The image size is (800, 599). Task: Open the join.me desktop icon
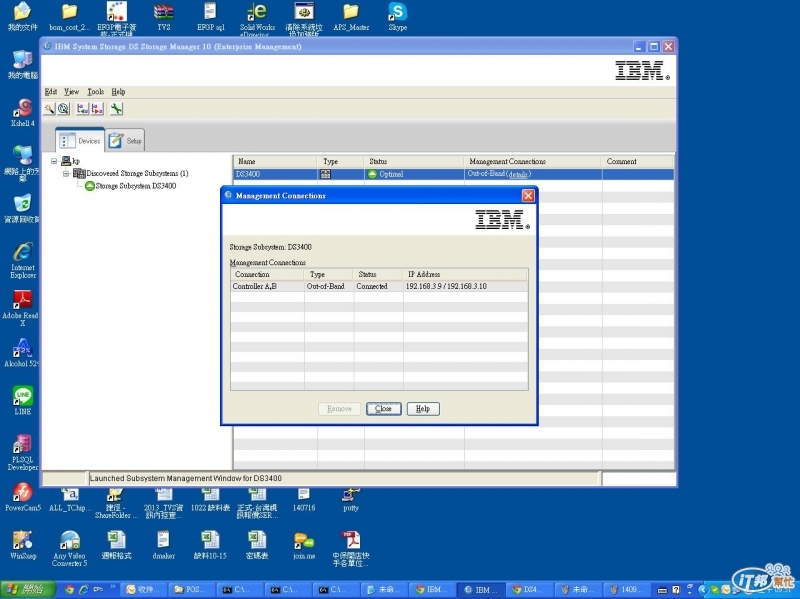point(304,545)
